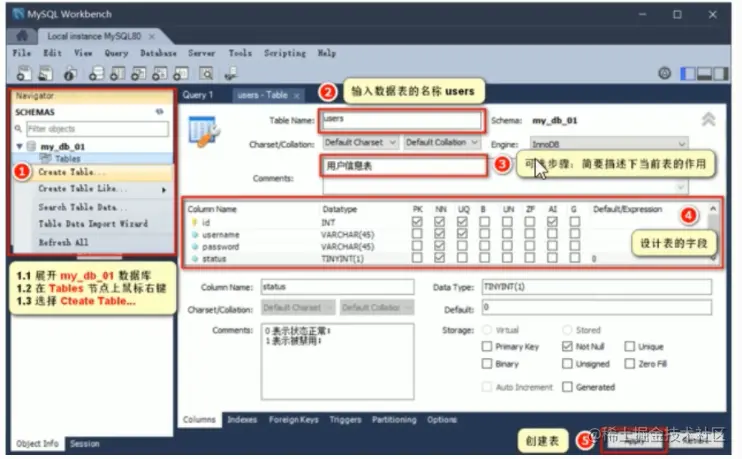Image resolution: width=742 pixels, height=459 pixels.
Task: Enable the Unsigned checkbox
Action: tap(567, 363)
